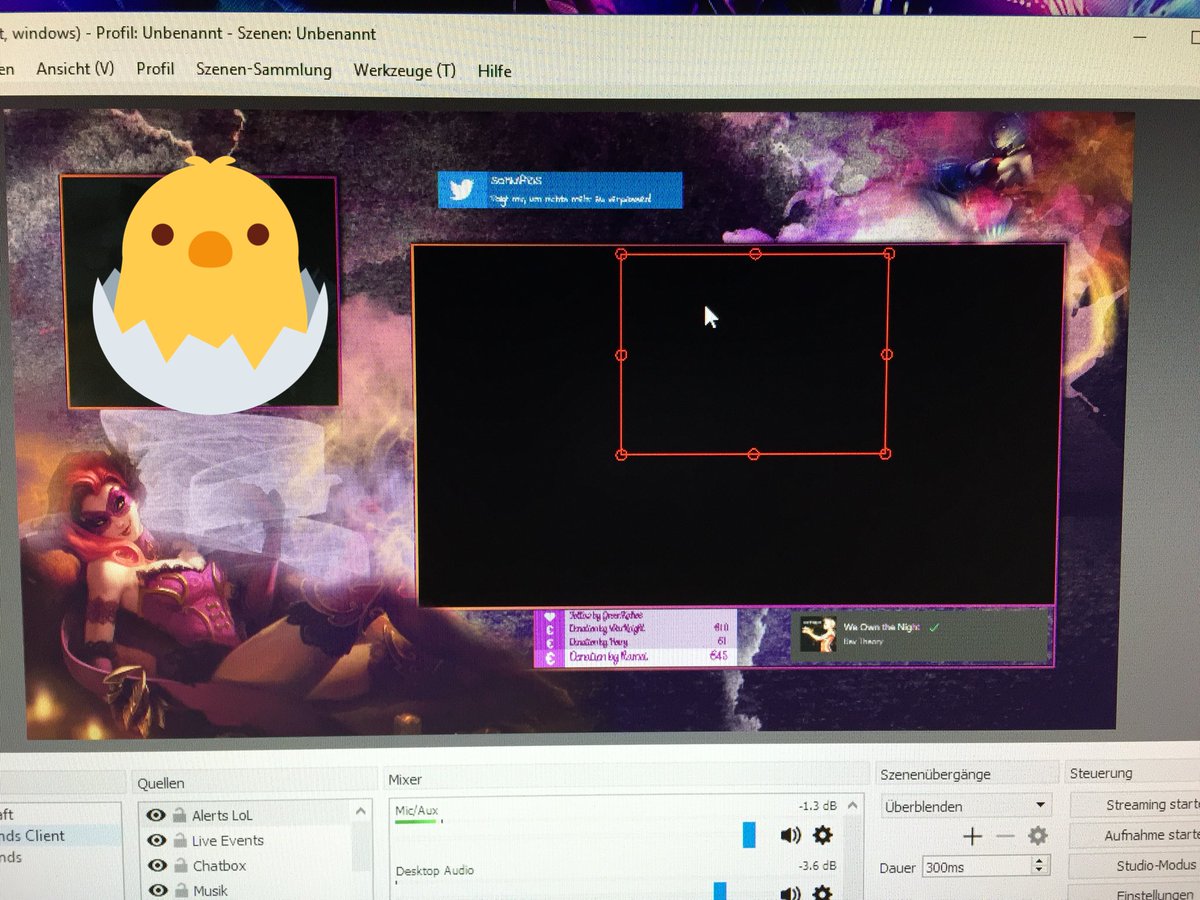
Task: Open the Überblenden transition dropdown
Action: 965,806
